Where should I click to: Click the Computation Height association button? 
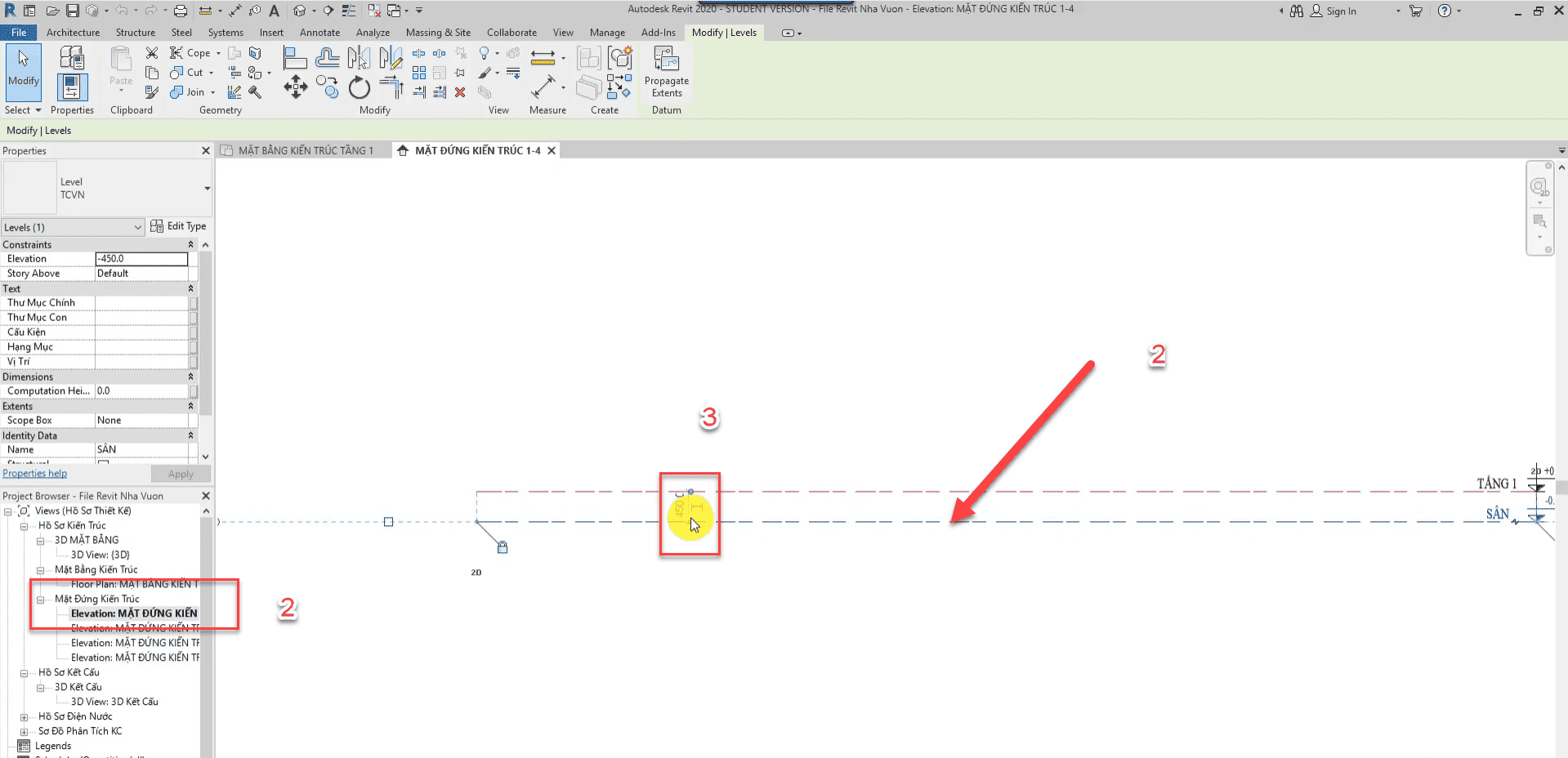click(x=194, y=391)
